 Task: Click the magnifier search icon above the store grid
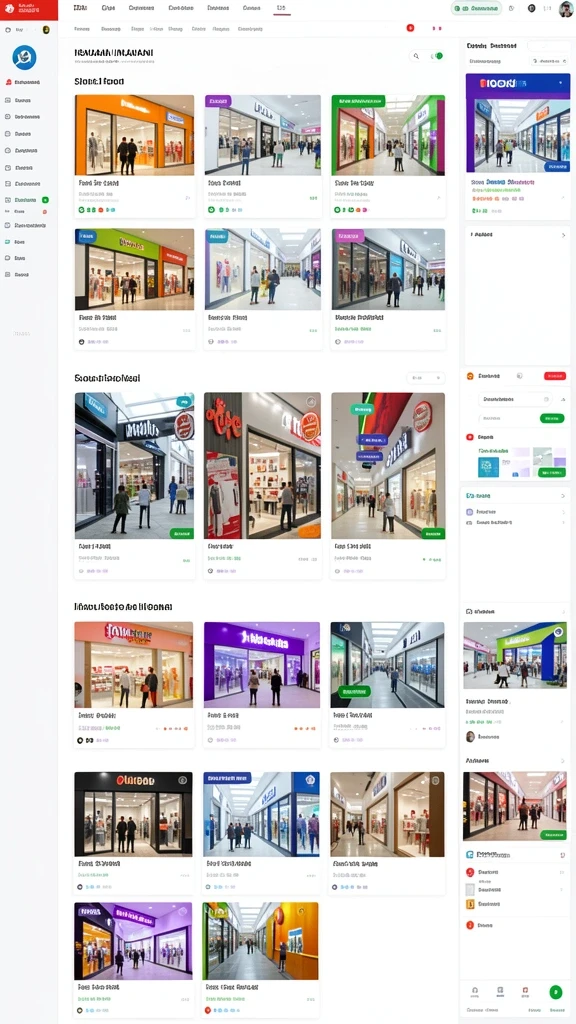[416, 56]
